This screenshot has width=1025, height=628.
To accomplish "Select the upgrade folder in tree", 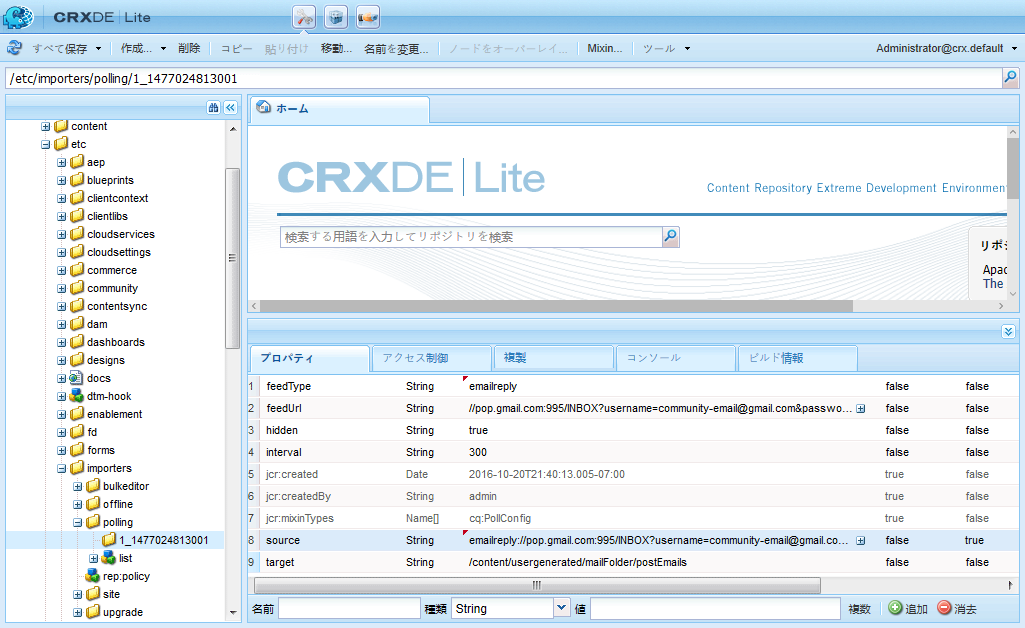I will [123, 612].
